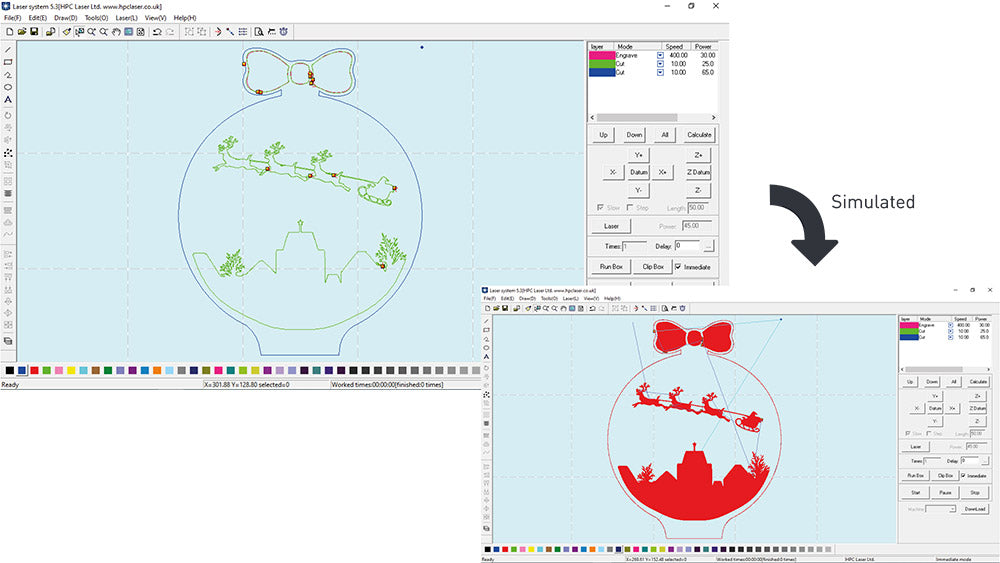This screenshot has width=1000, height=563.
Task: Select the Line drawing tool
Action: [x=8, y=49]
